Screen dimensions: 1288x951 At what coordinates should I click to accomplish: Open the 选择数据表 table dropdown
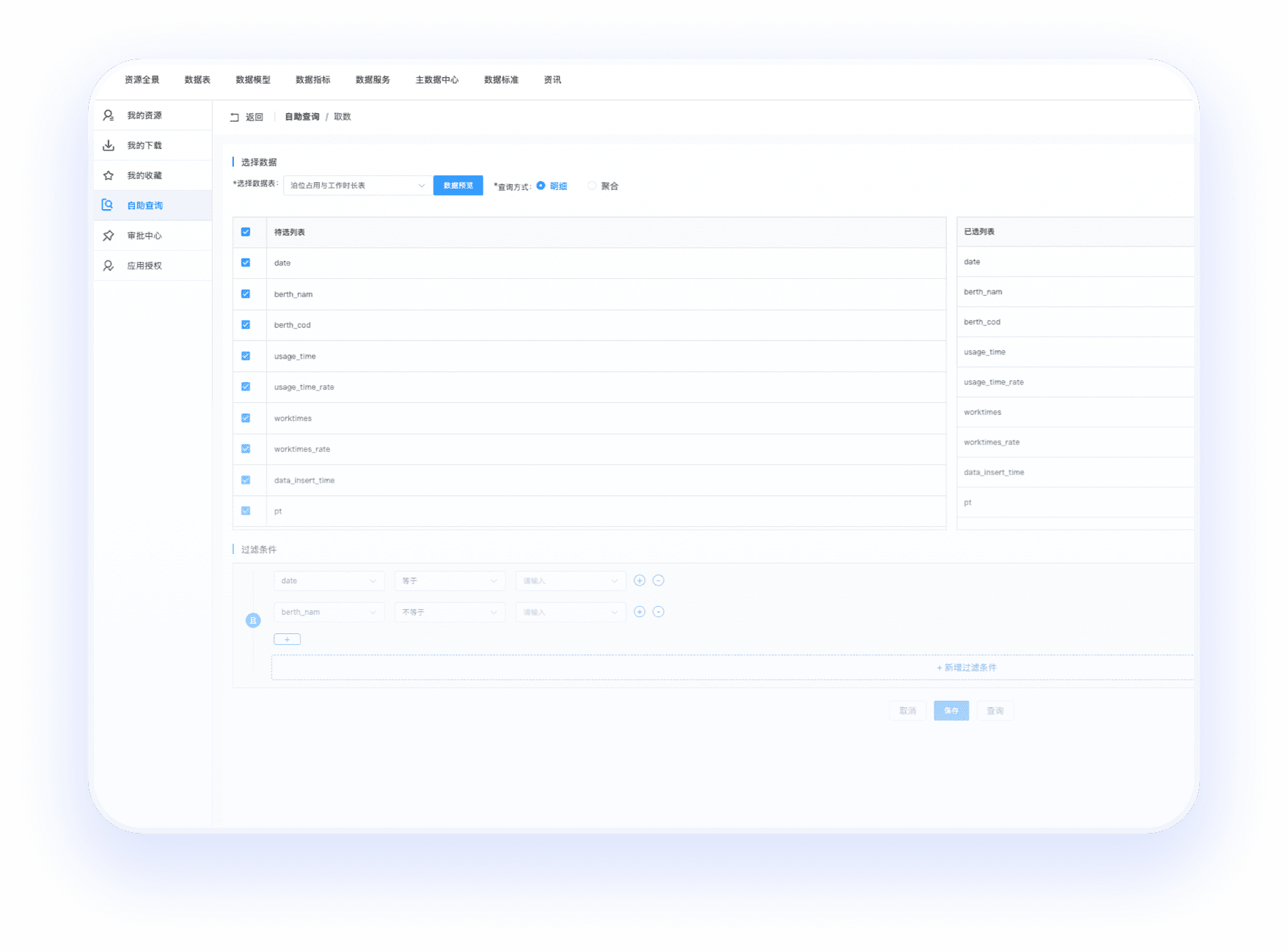pos(356,186)
